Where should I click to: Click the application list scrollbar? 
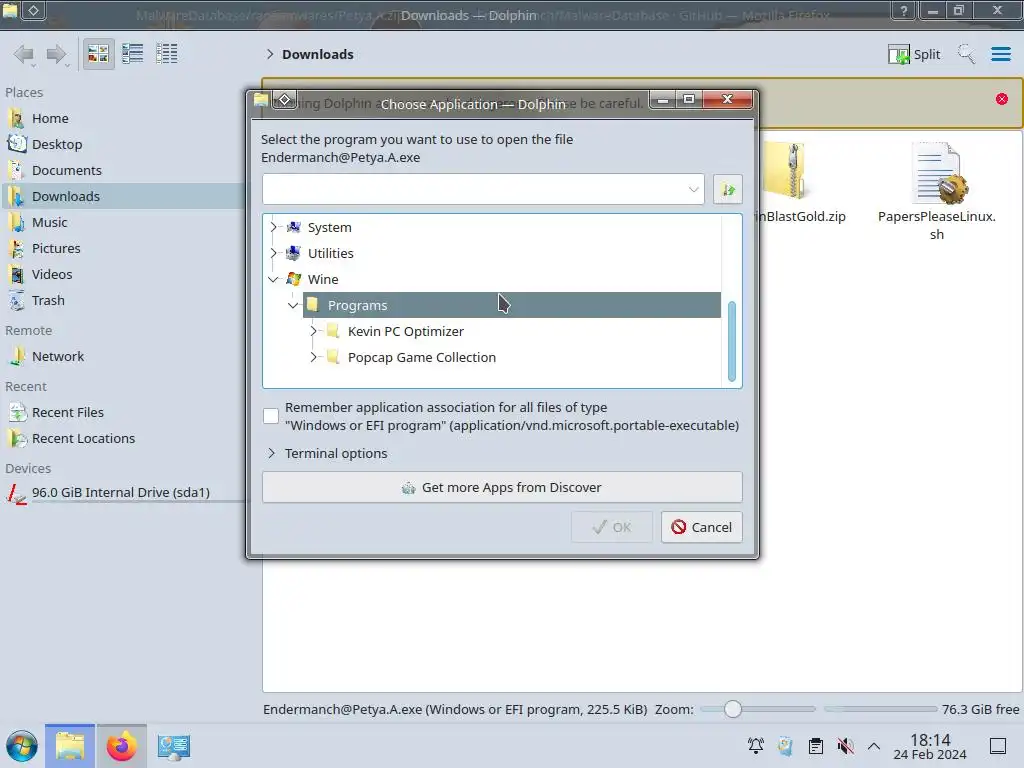pyautogui.click(x=731, y=341)
